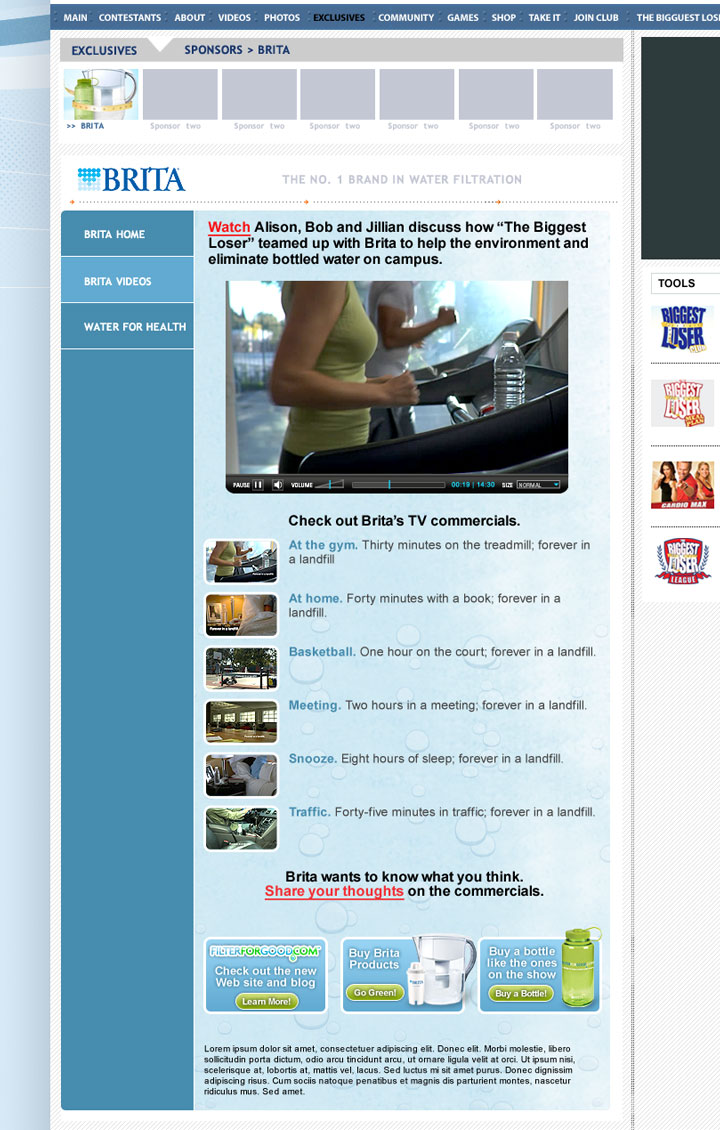The image size is (720, 1130).
Task: Click the Basketball link
Action: (322, 651)
